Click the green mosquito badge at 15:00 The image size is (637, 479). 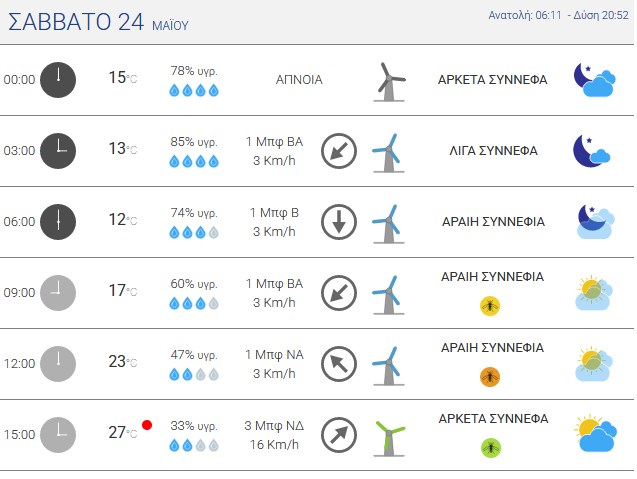(x=491, y=448)
